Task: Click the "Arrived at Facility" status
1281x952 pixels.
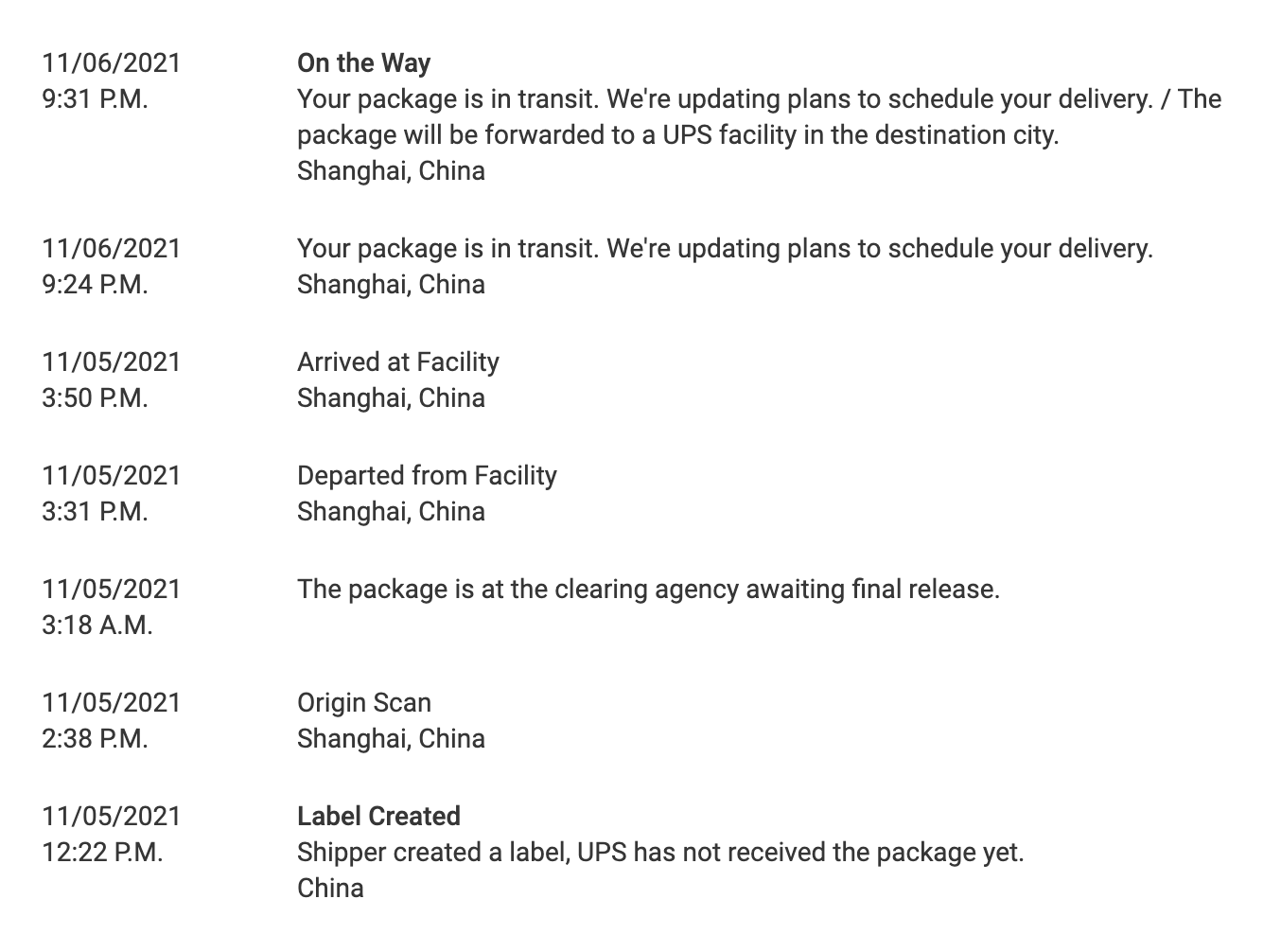Action: 397,362
